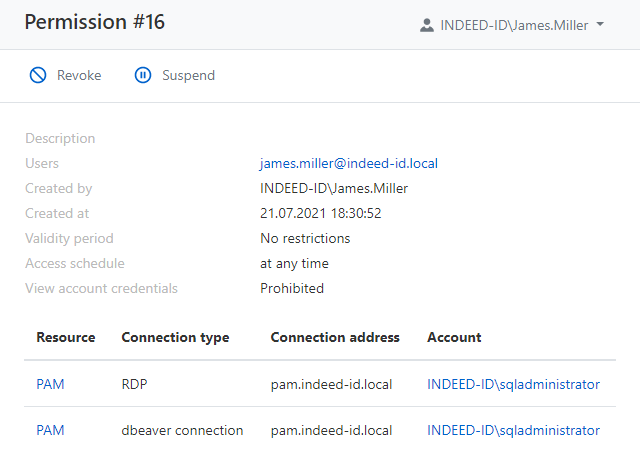This screenshot has width=640, height=471.
Task: Click the Permission #16 page heading
Action: (x=95, y=22)
